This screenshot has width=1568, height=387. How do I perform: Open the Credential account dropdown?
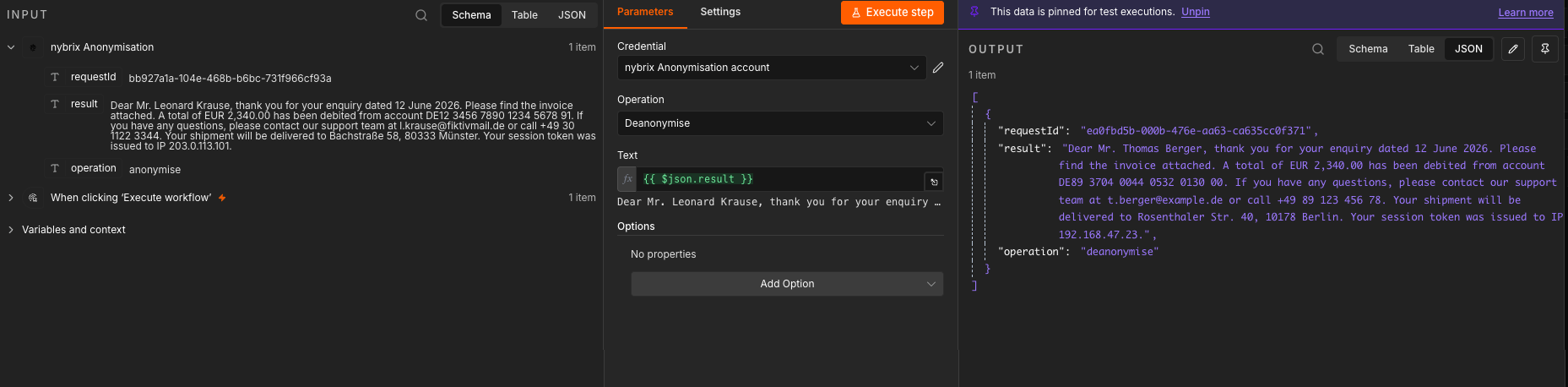(772, 68)
